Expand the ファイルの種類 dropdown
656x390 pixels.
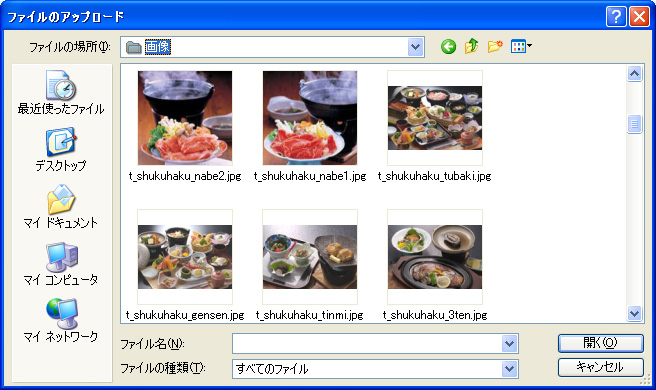pos(509,369)
